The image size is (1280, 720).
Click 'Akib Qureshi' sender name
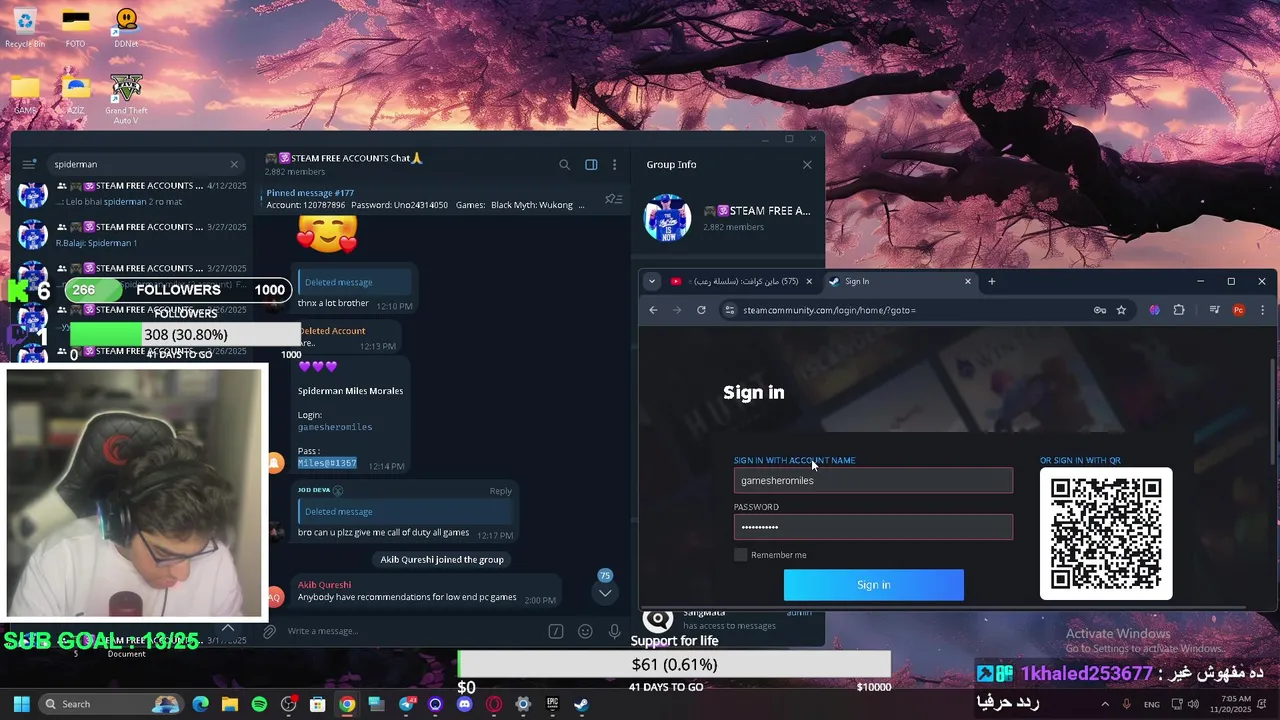[324, 584]
